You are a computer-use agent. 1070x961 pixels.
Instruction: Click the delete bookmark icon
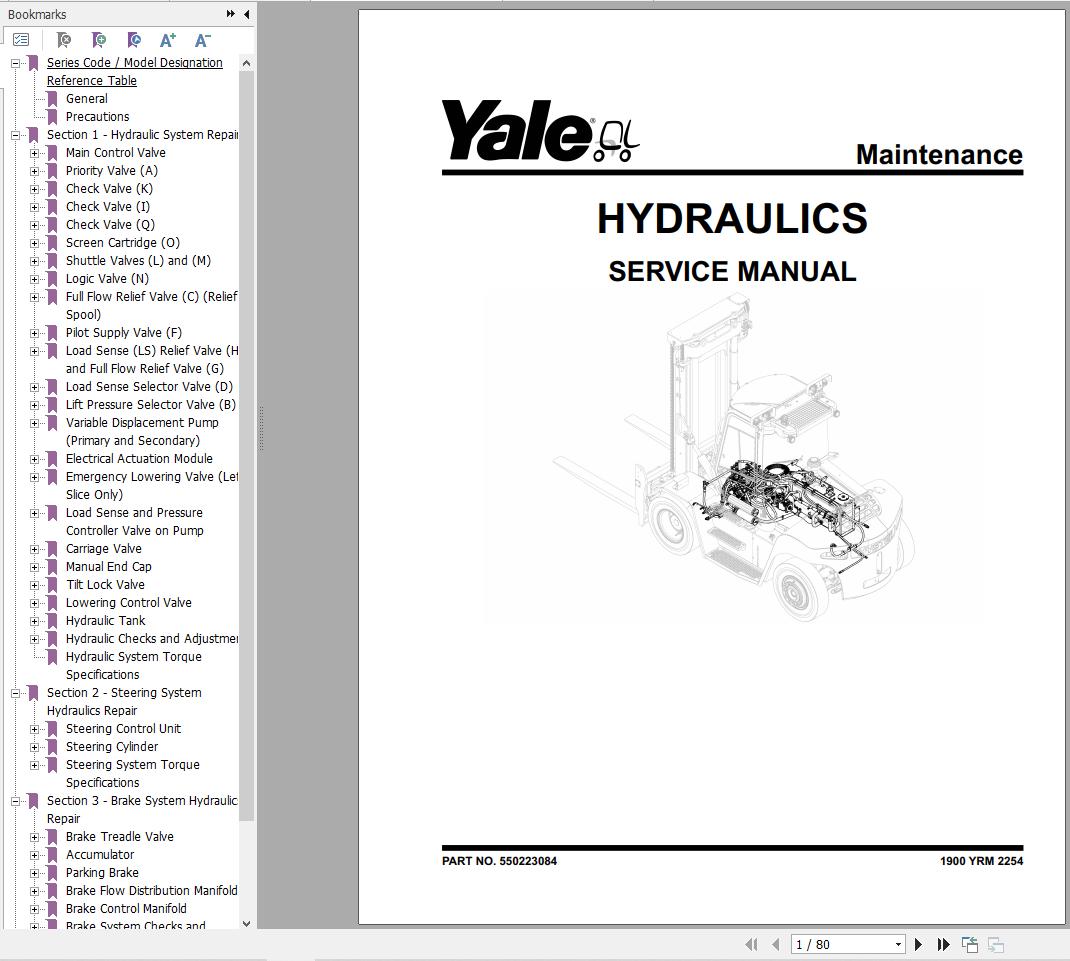pos(63,40)
